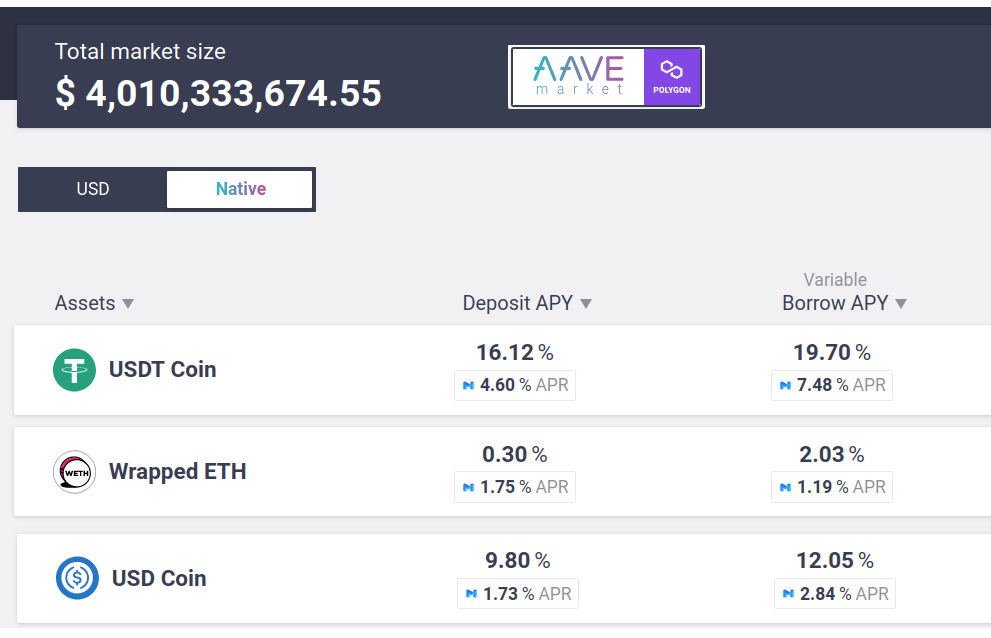Sort by Deposit APY arrow

586,304
